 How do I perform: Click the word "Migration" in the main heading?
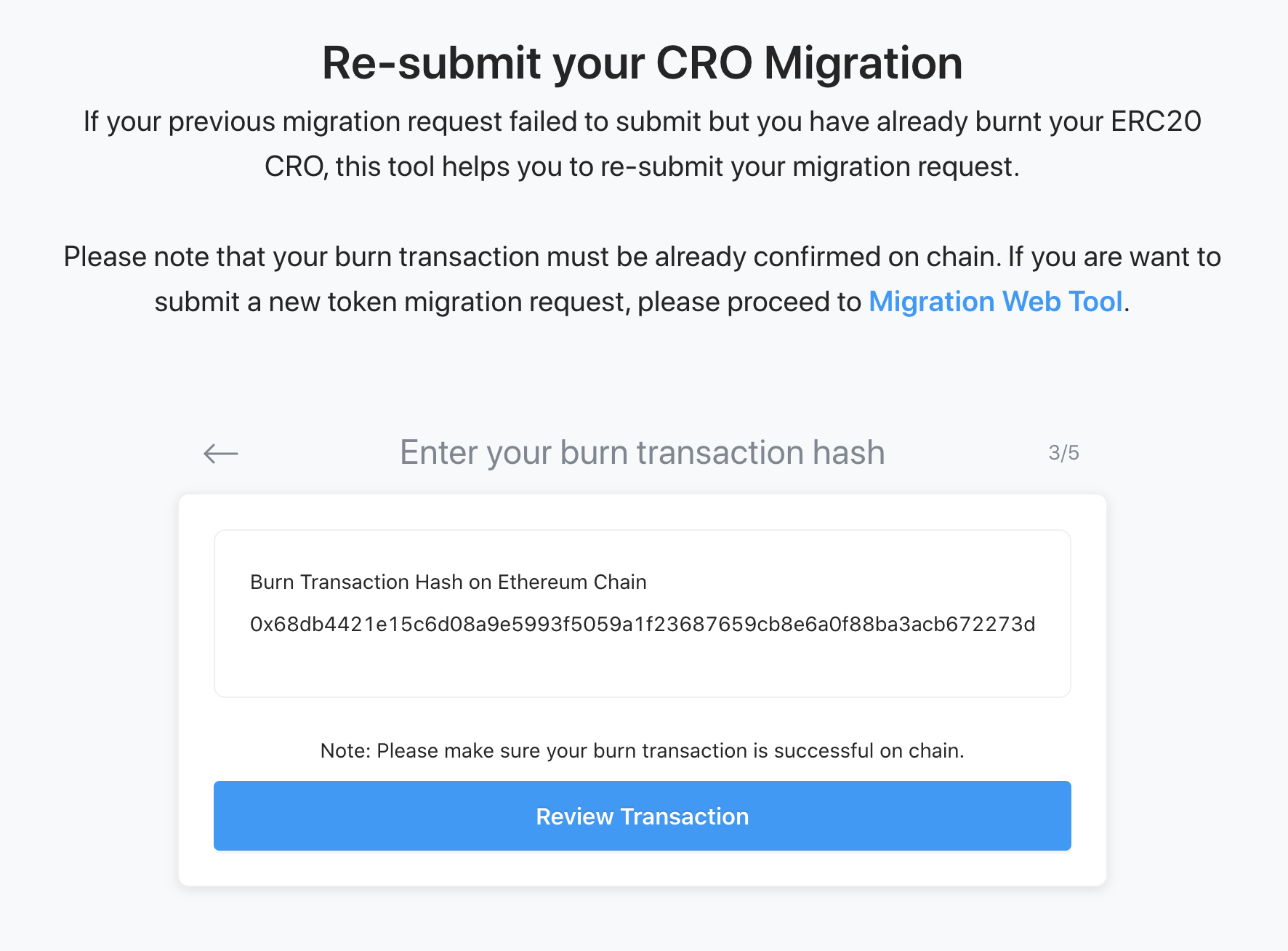[x=863, y=63]
